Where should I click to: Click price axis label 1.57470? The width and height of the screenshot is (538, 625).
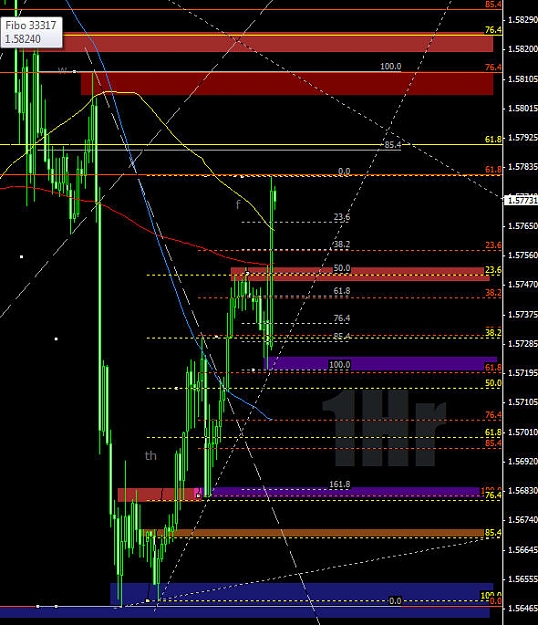point(522,285)
